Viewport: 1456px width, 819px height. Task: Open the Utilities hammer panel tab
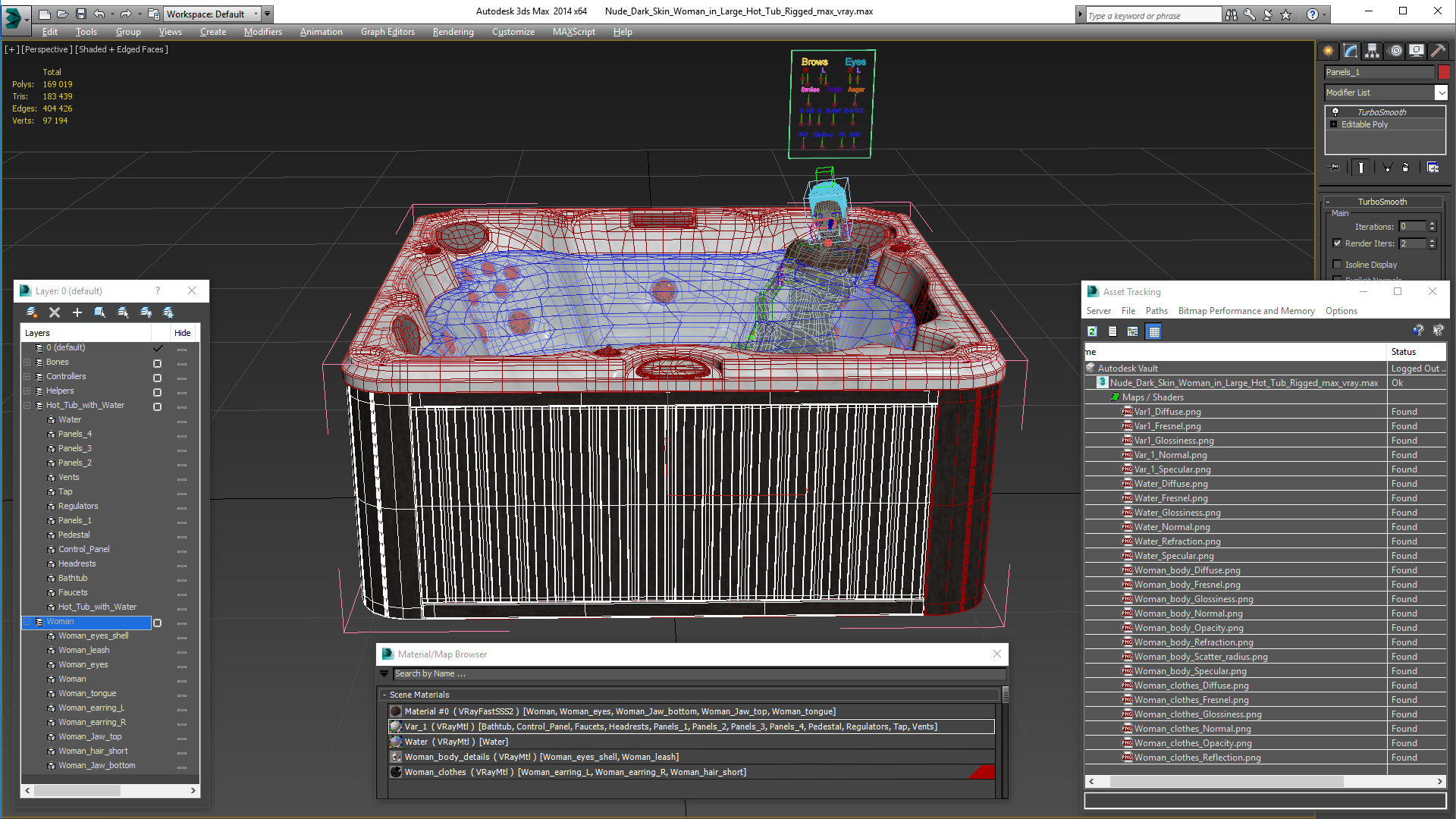click(x=1438, y=51)
